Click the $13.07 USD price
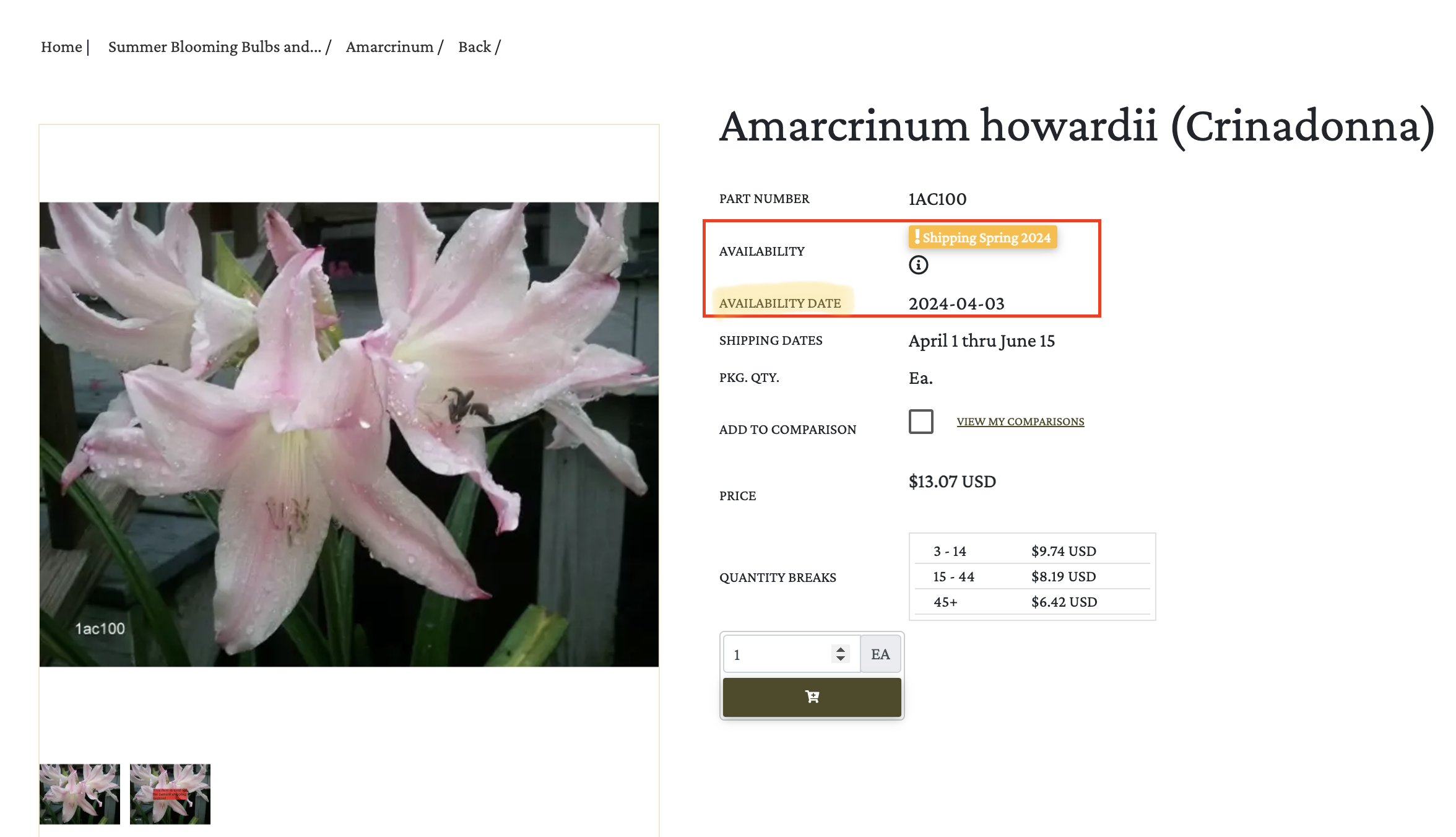This screenshot has height=837, width=1456. click(952, 482)
